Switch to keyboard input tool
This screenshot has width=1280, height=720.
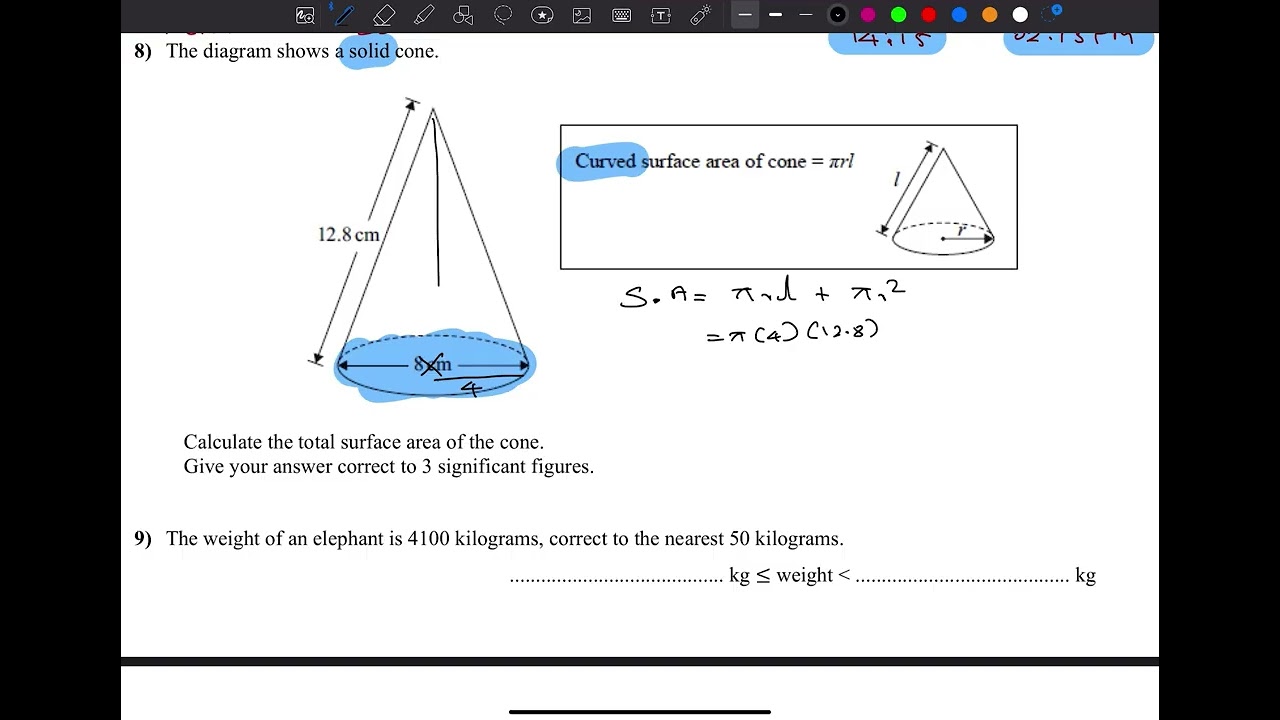(x=621, y=15)
